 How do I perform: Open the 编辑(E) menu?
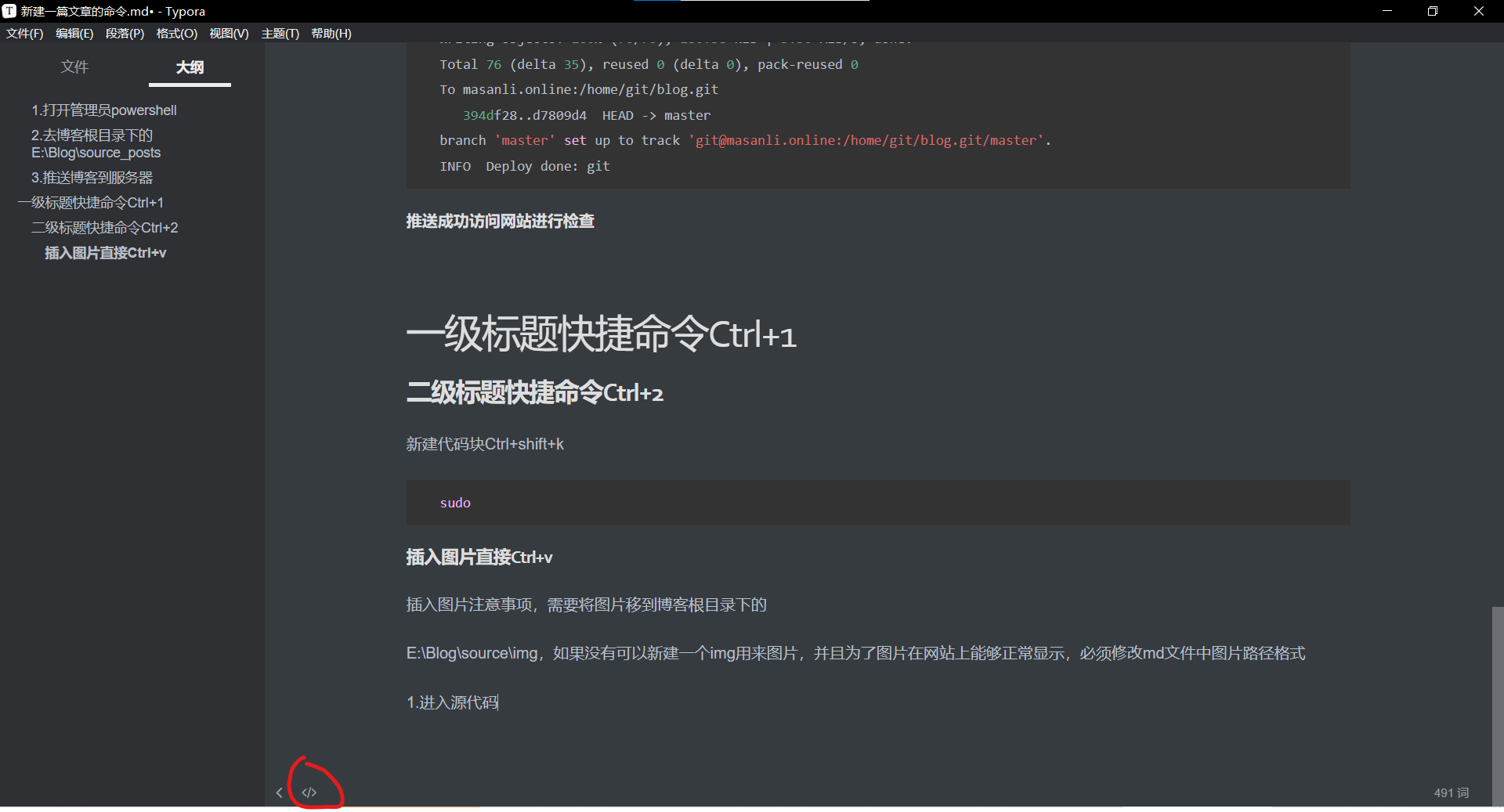click(74, 34)
